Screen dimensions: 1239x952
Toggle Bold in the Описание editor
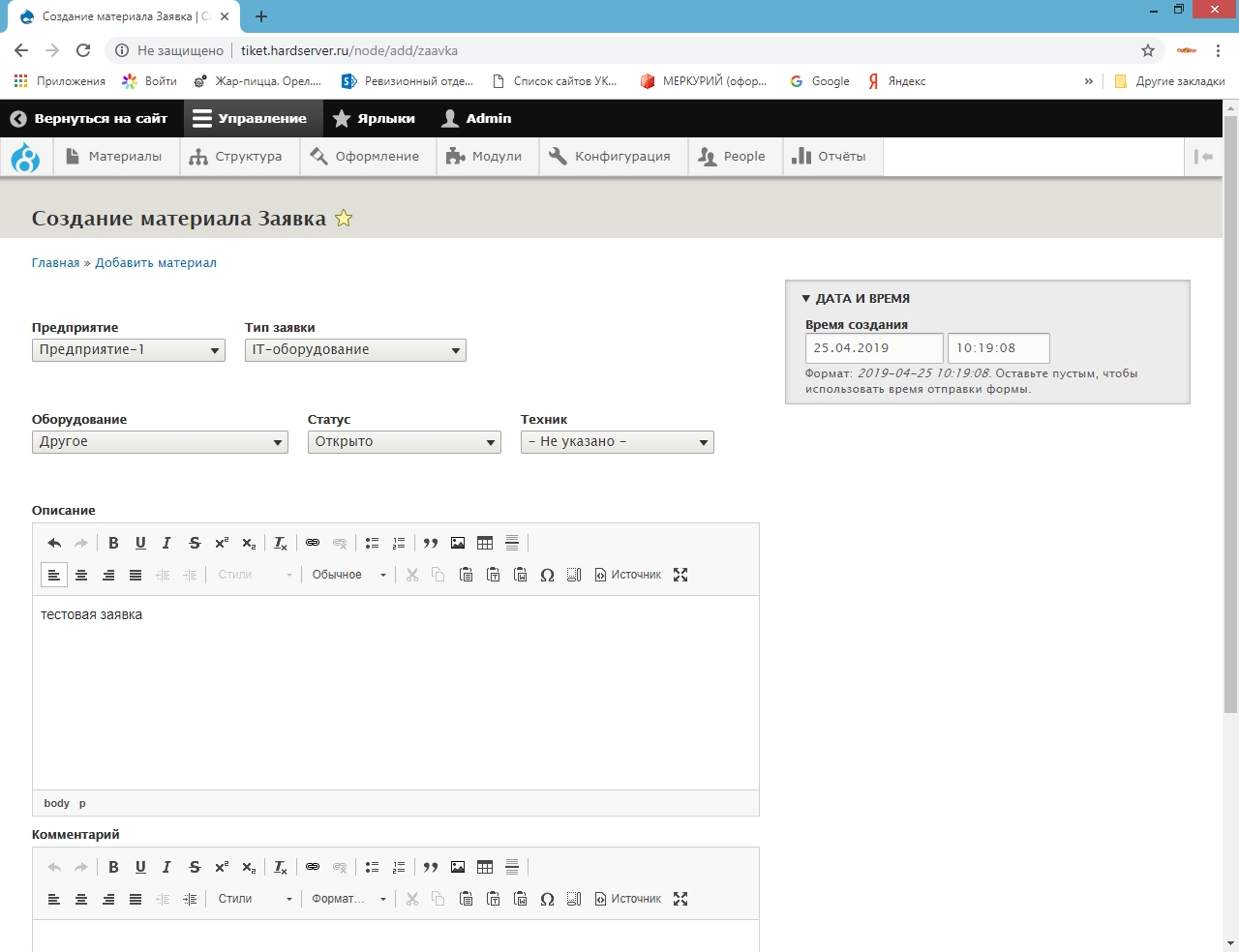point(113,543)
